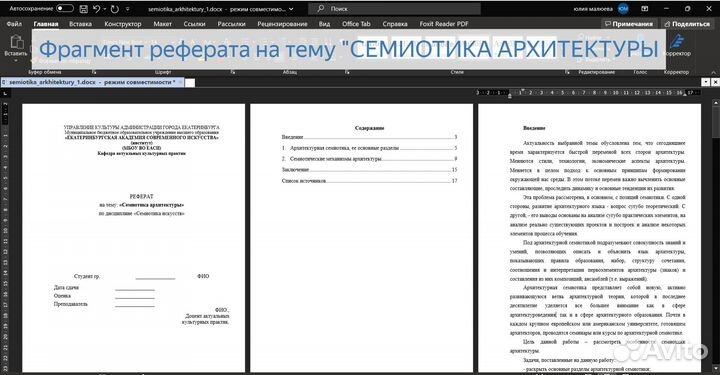Open a new blank document tab
The image size is (720, 375).
pos(190,83)
